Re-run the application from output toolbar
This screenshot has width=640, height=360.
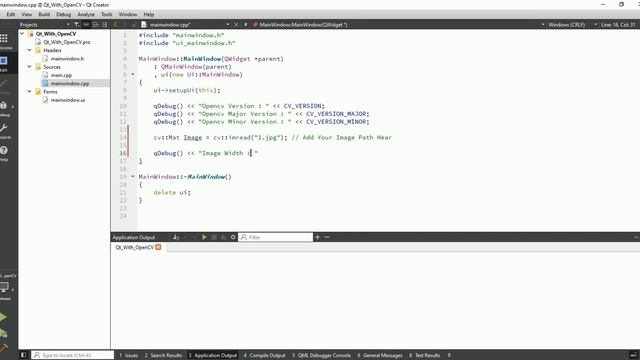(204, 237)
